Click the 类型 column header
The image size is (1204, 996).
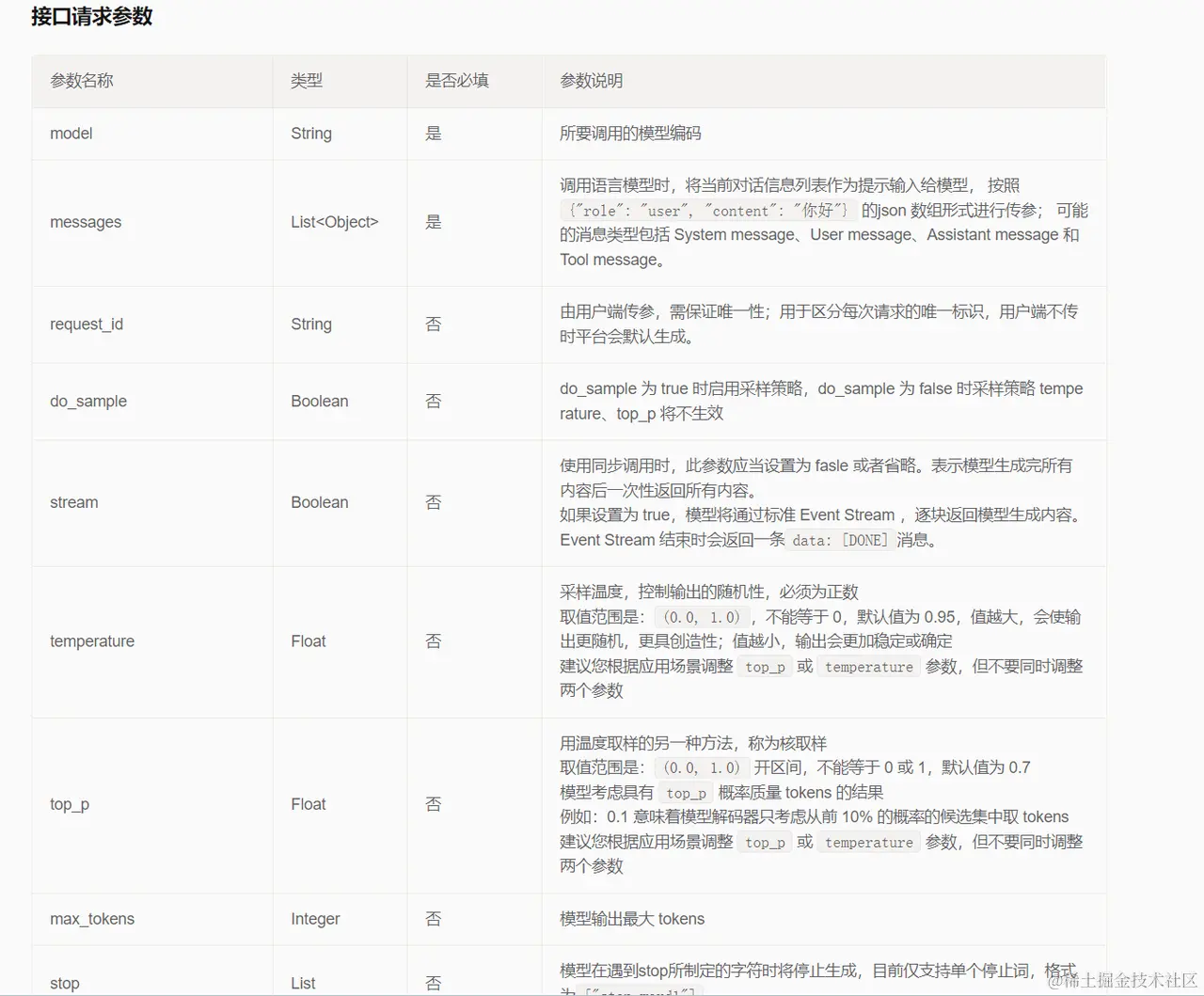(307, 81)
